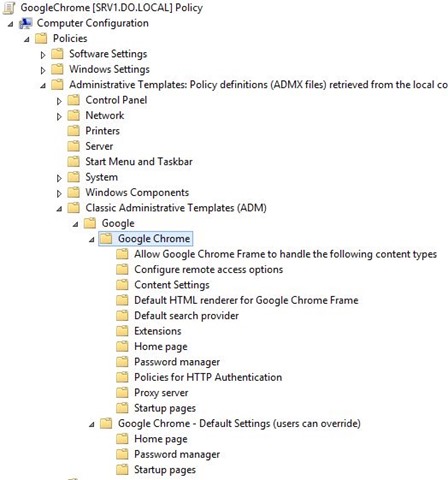Click the Policies folder icon
The width and height of the screenshot is (448, 480).
click(41, 38)
